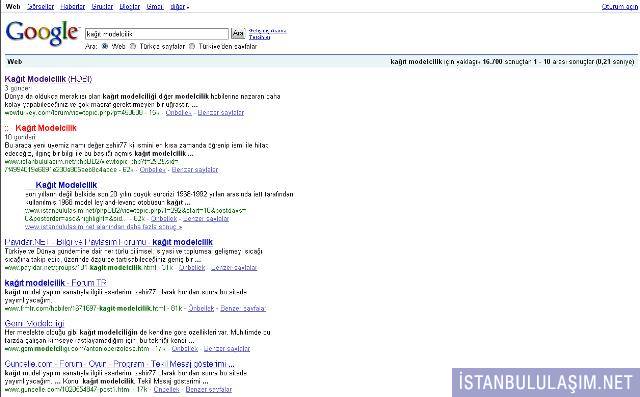Screen dimensions: 640x397
Task: Open Önbellek cached link of first result
Action: pos(178,112)
